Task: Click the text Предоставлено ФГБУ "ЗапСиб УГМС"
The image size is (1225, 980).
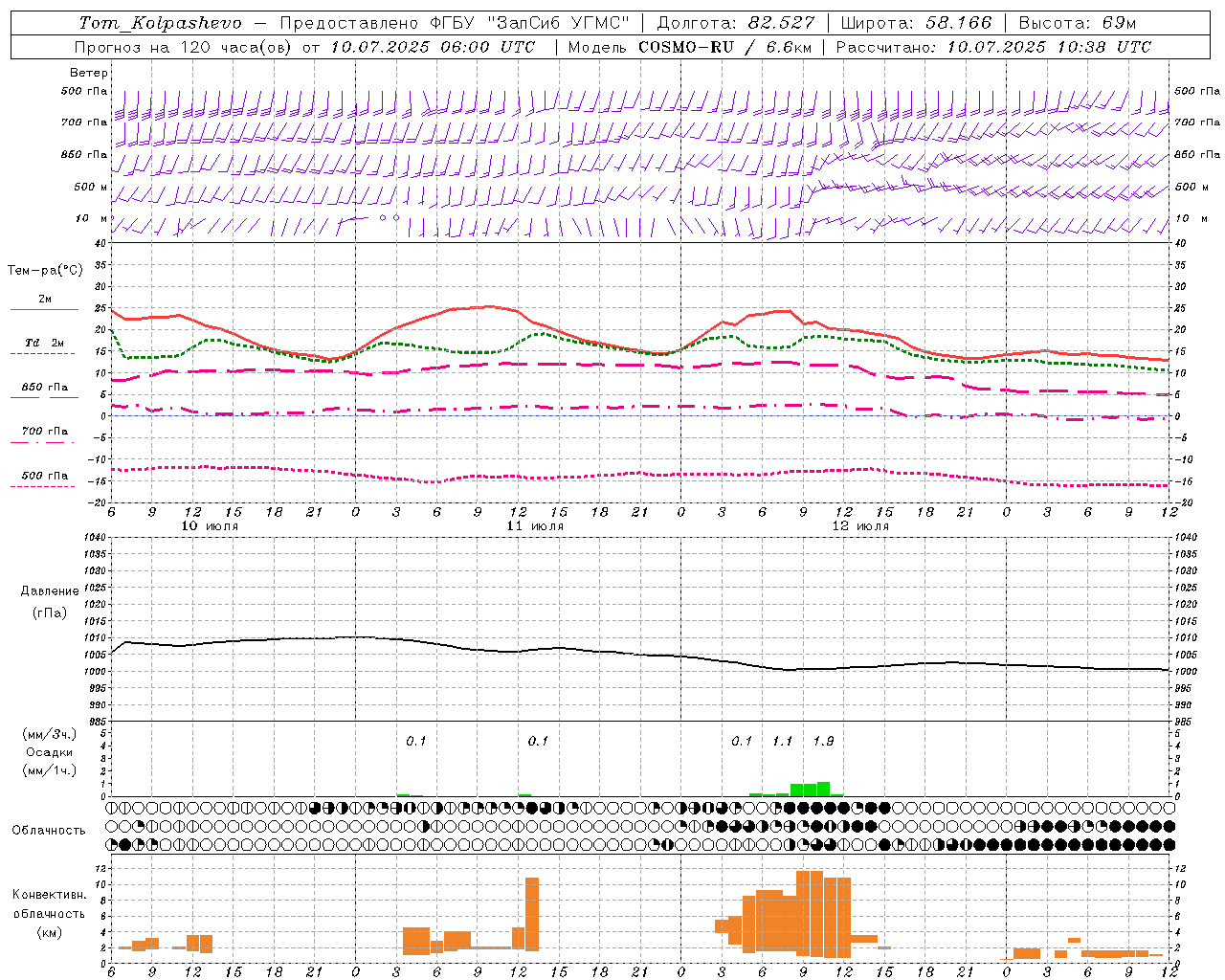Action: coord(455,23)
